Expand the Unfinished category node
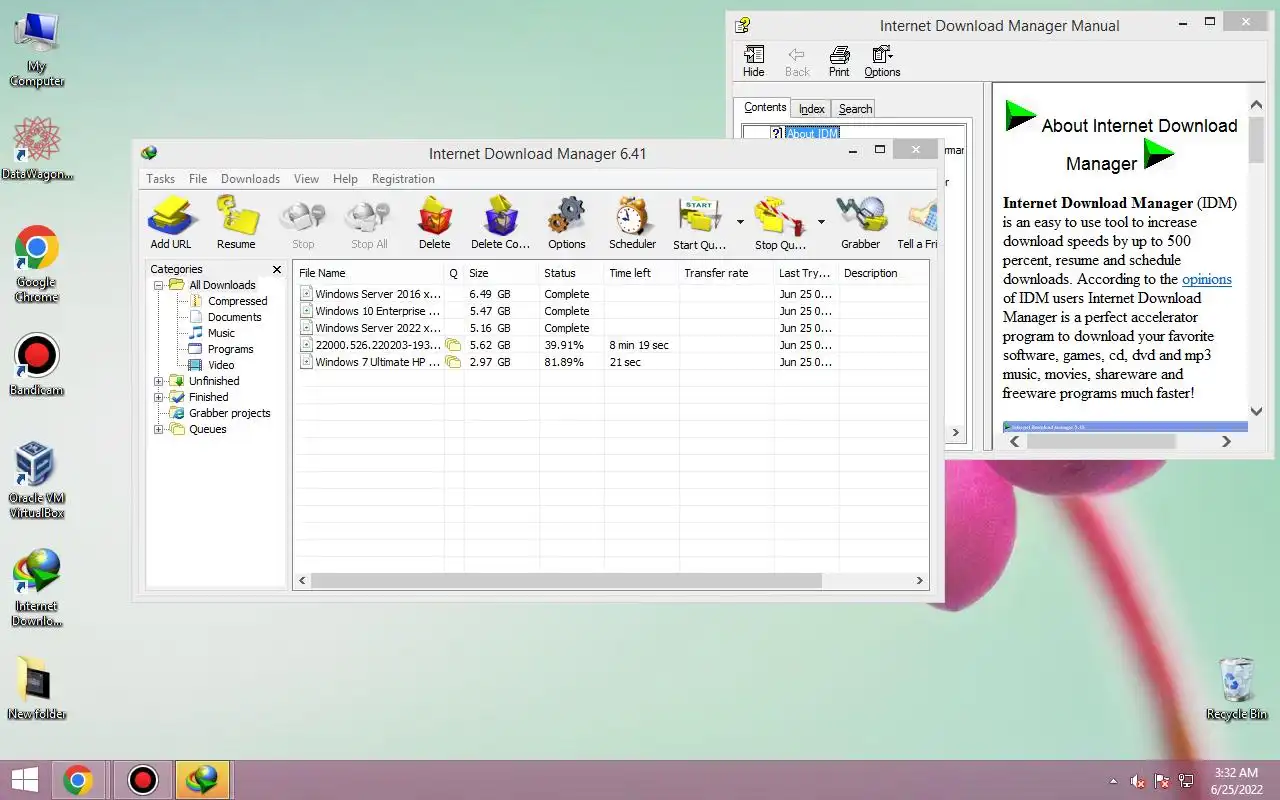1280x800 pixels. (x=159, y=381)
